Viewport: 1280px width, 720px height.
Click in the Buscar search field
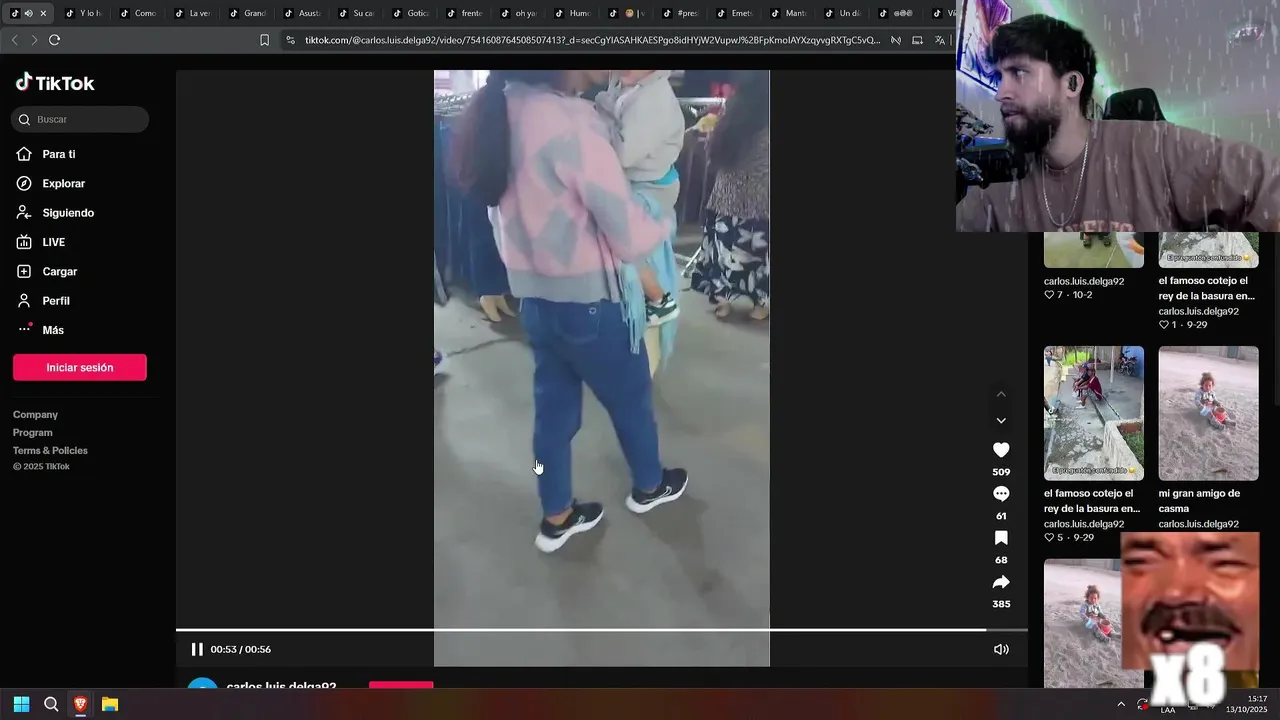coord(80,119)
